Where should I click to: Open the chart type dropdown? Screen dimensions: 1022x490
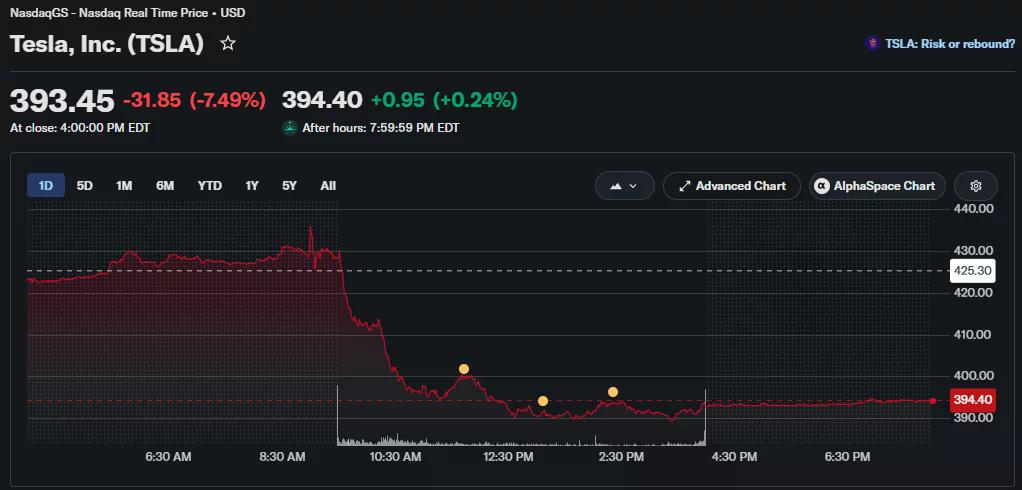click(624, 186)
